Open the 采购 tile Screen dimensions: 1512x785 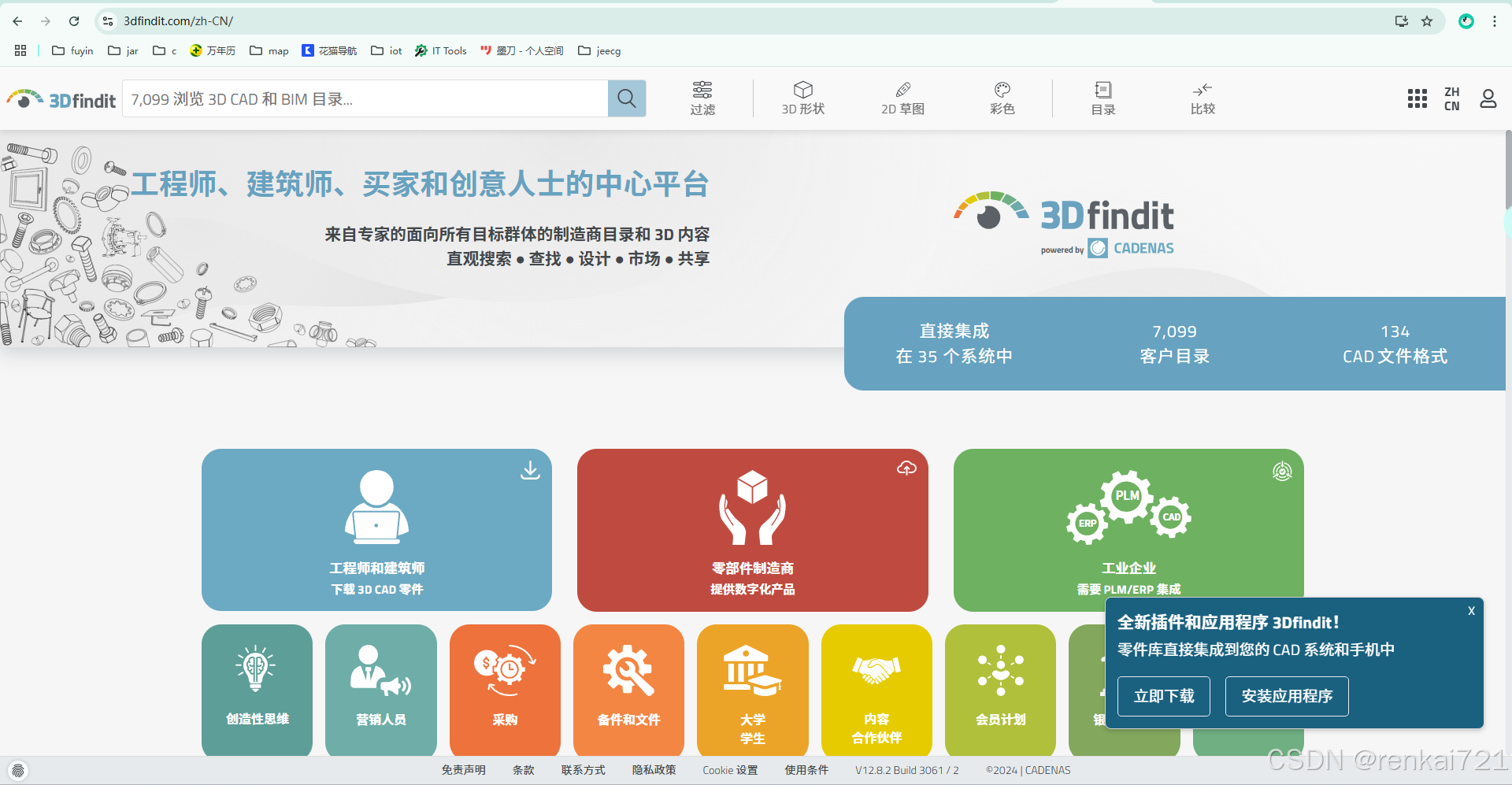point(505,691)
